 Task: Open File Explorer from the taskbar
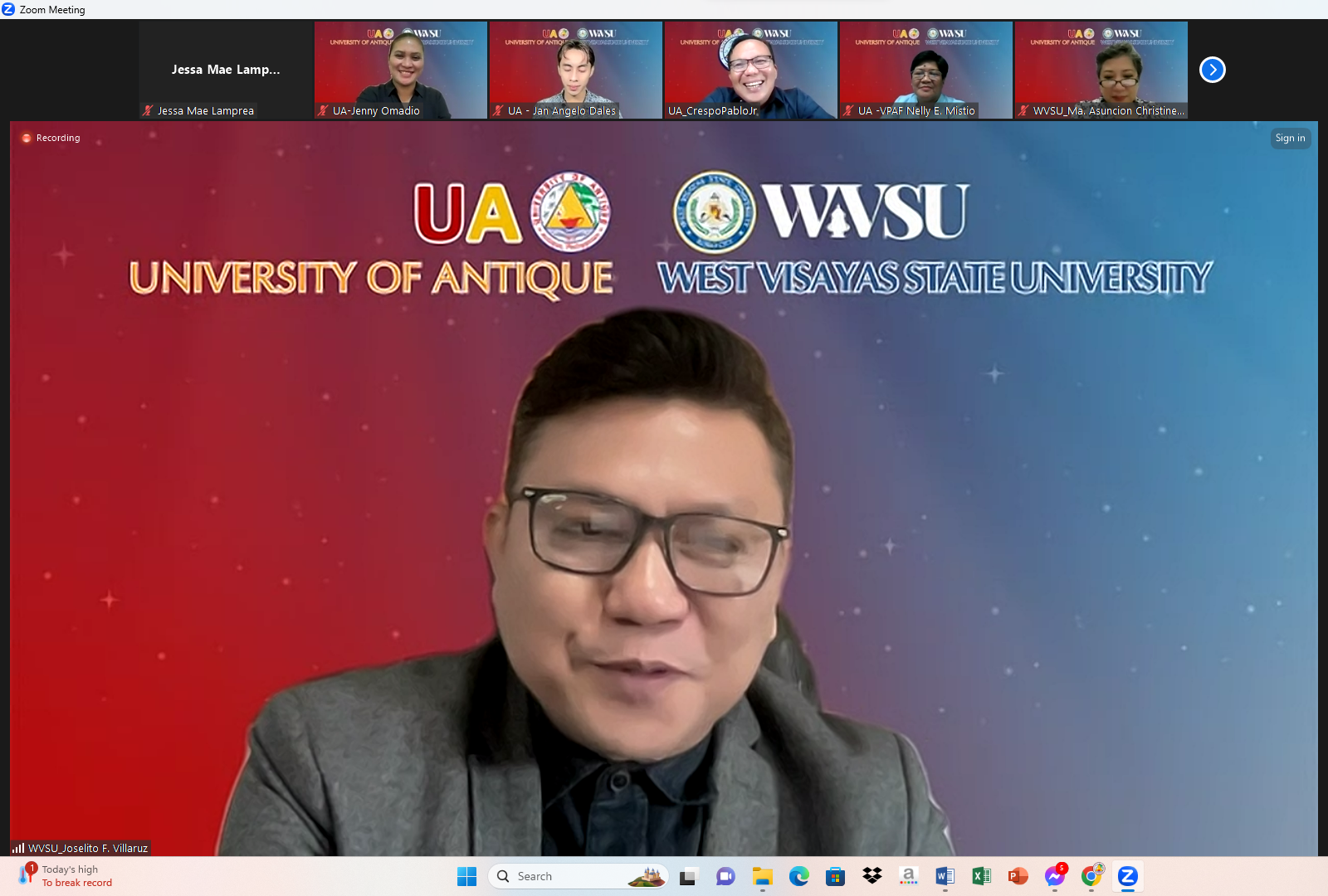[x=762, y=876]
